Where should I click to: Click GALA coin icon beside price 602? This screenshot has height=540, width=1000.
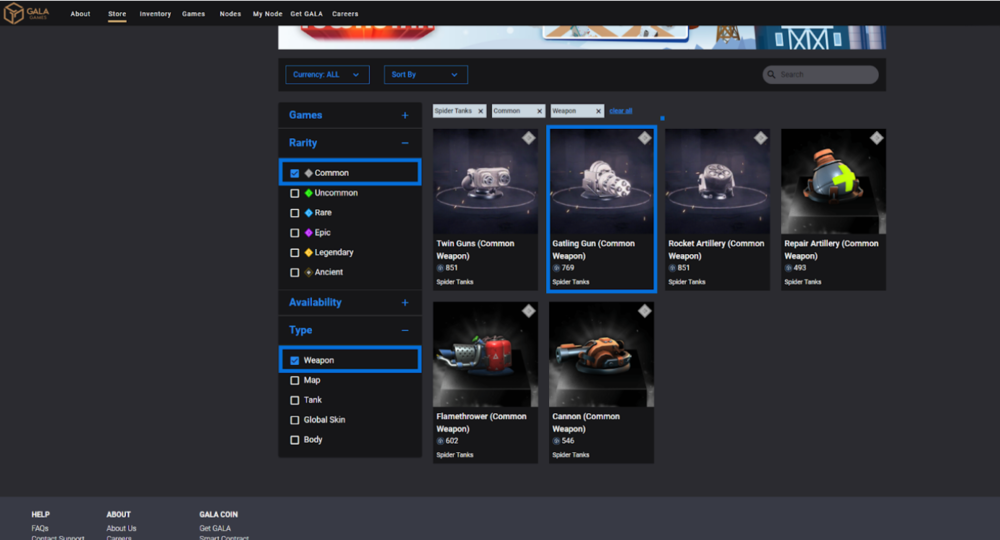click(440, 441)
